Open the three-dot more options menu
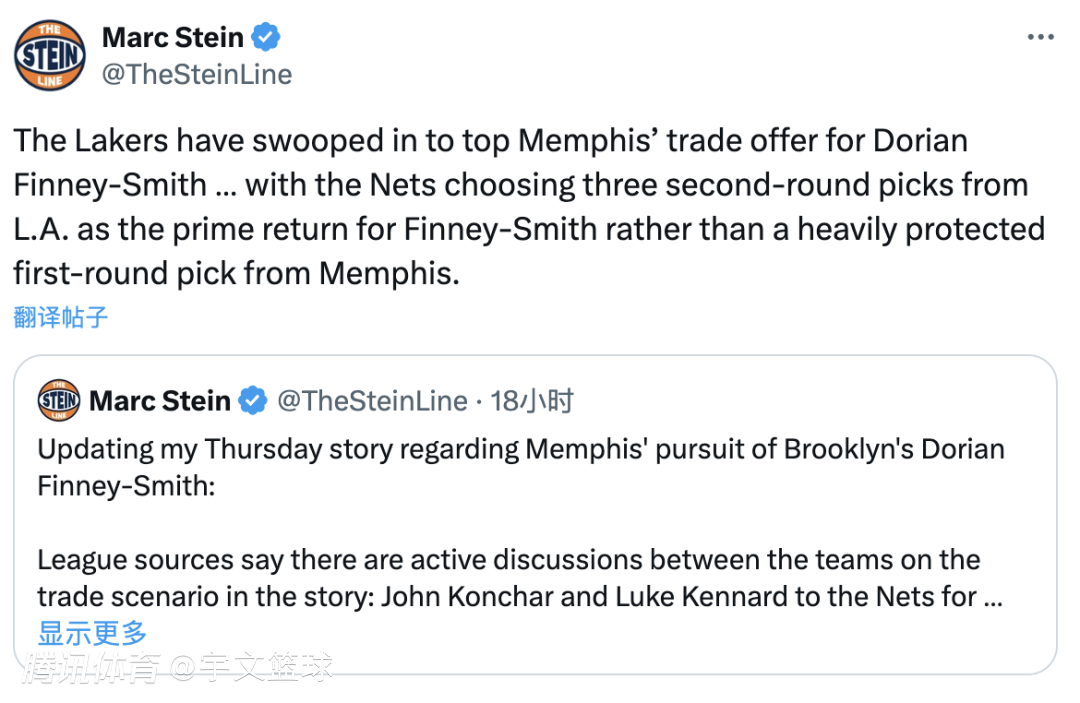The width and height of the screenshot is (1080, 703). pyautogui.click(x=1041, y=38)
